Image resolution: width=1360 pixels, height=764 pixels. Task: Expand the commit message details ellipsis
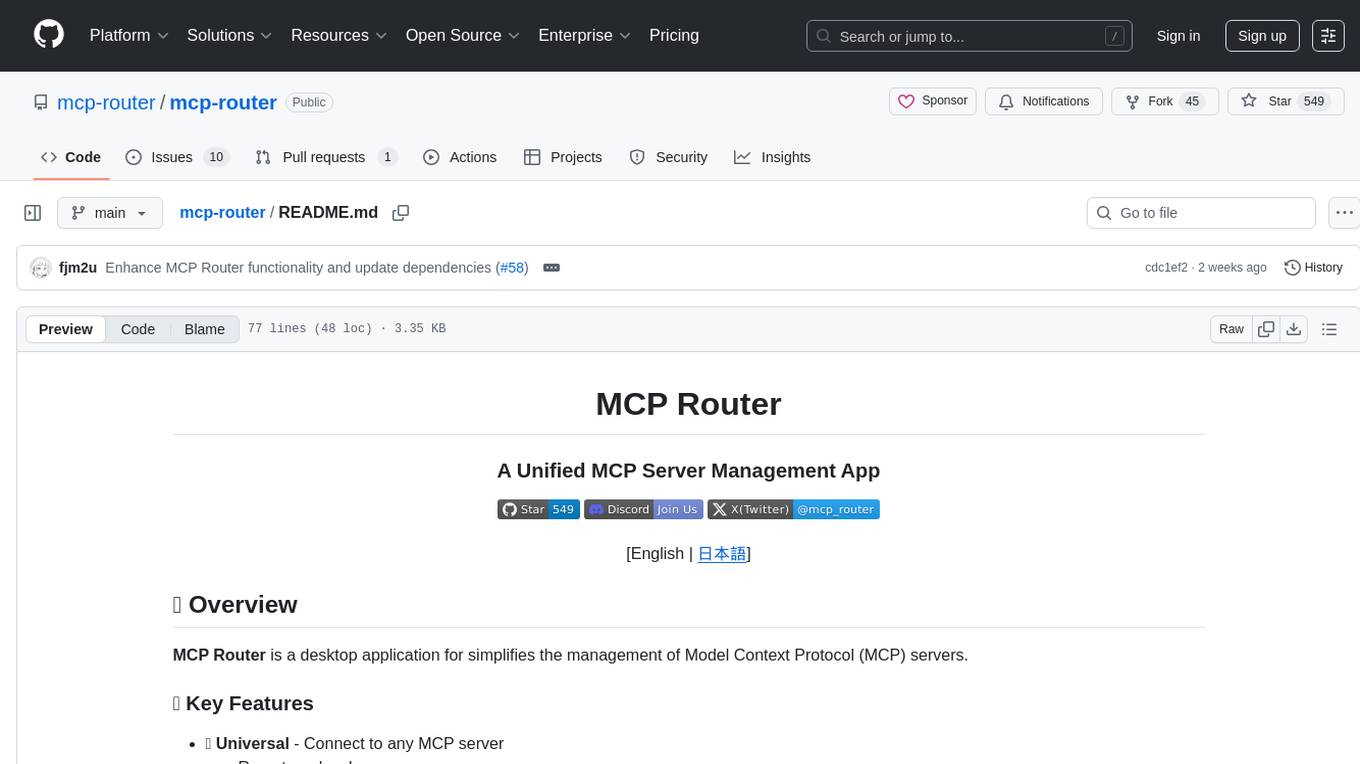551,268
